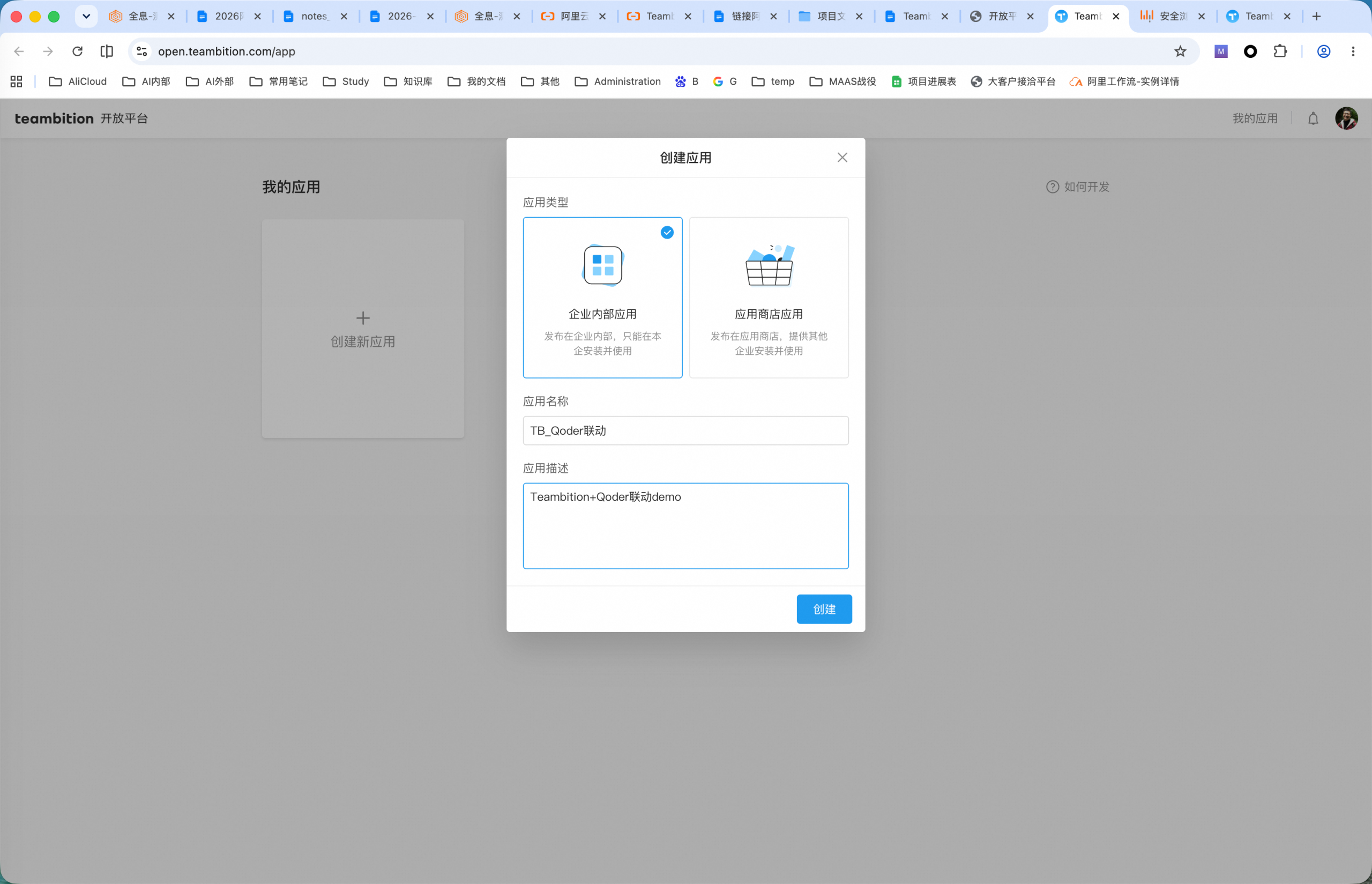
Task: Expand the Study bookmark folder
Action: coord(346,81)
